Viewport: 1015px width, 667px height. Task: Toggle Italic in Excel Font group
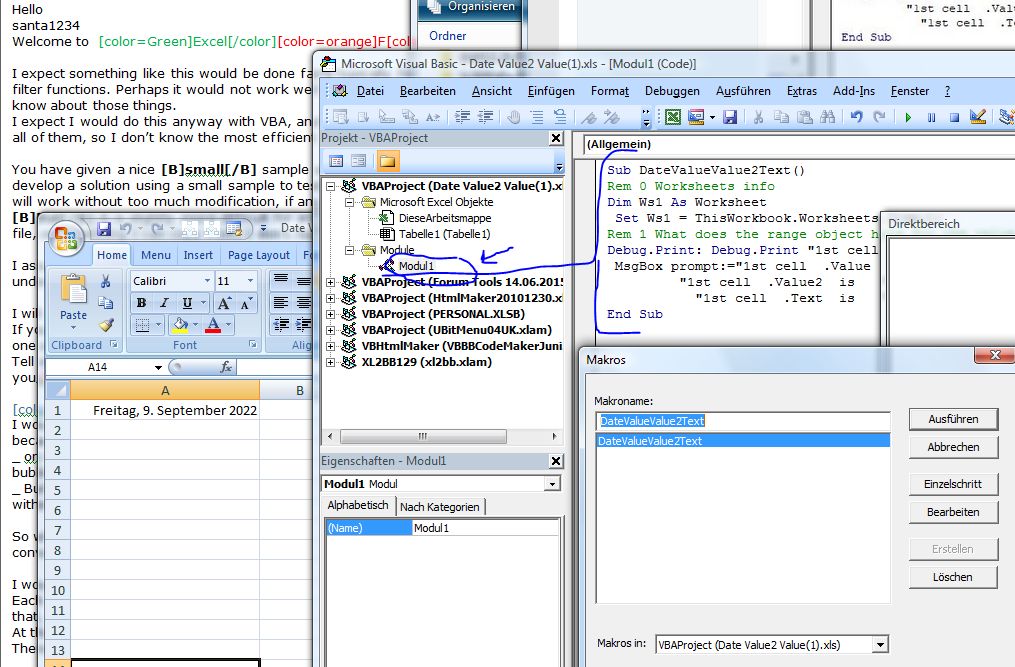coord(164,303)
